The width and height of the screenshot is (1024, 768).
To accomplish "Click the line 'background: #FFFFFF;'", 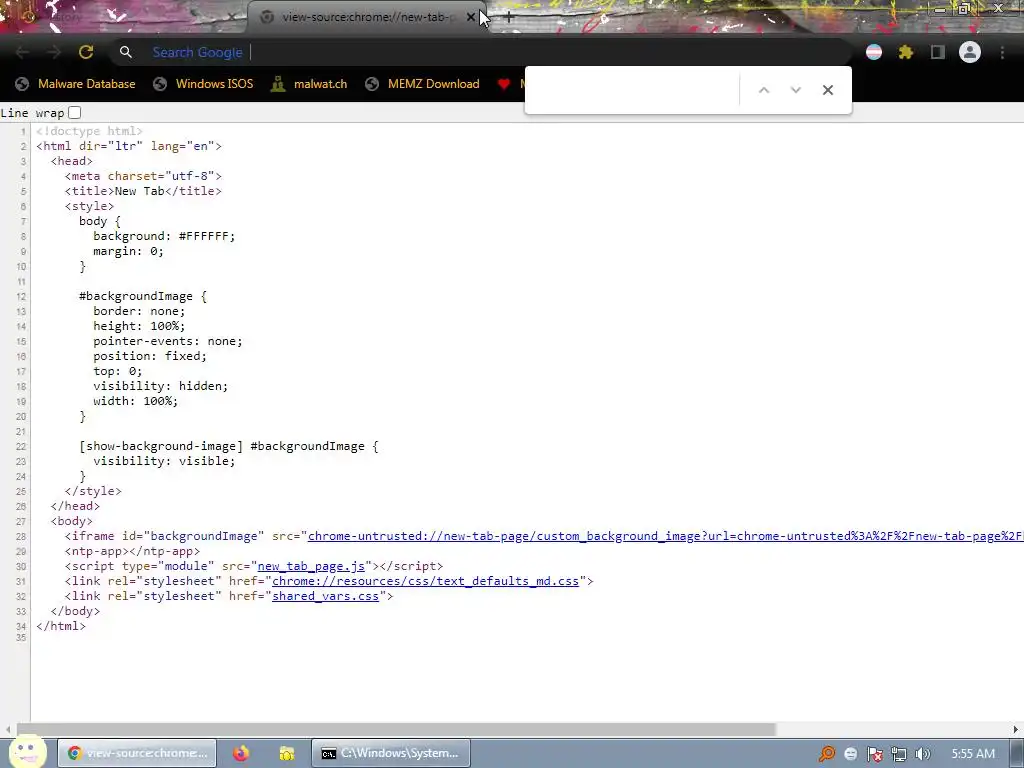I will [164, 236].
